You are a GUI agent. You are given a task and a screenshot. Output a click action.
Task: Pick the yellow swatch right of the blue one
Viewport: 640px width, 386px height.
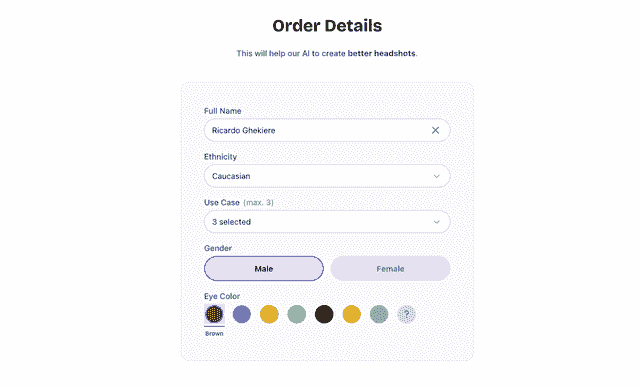(x=269, y=315)
